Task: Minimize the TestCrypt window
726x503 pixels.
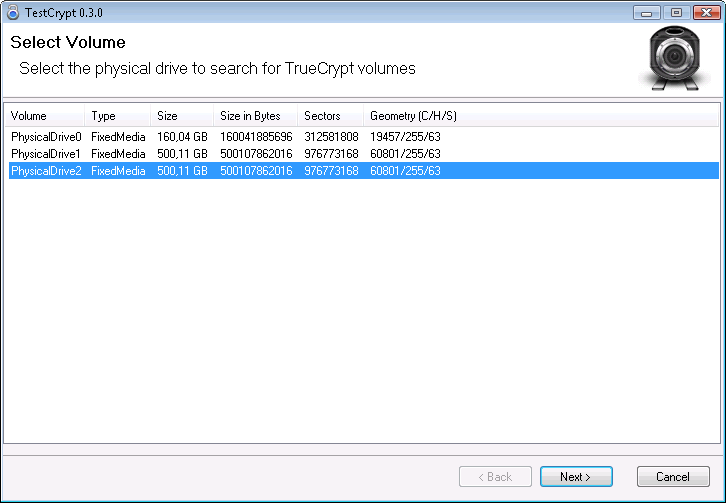Action: [646, 13]
